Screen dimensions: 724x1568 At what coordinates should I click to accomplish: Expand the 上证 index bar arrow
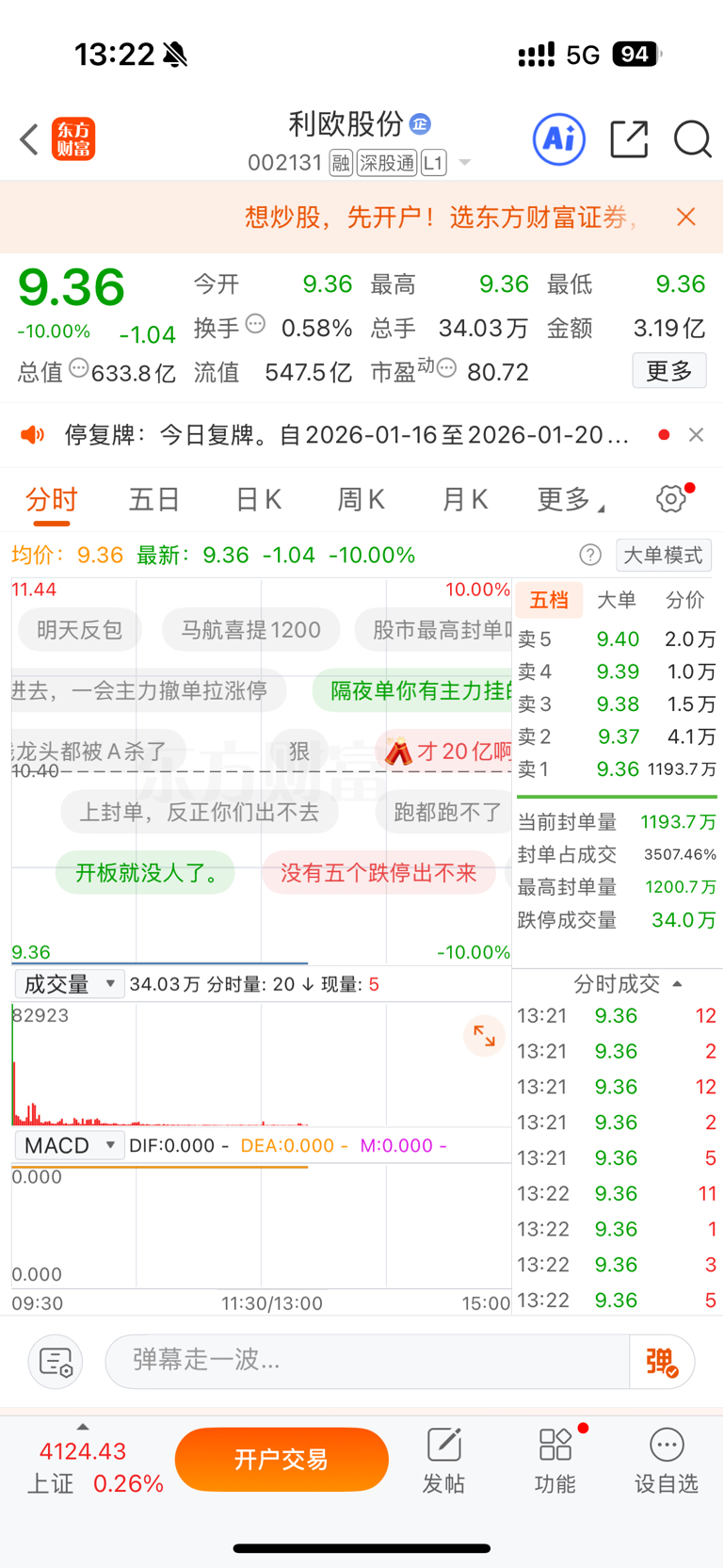click(83, 1427)
